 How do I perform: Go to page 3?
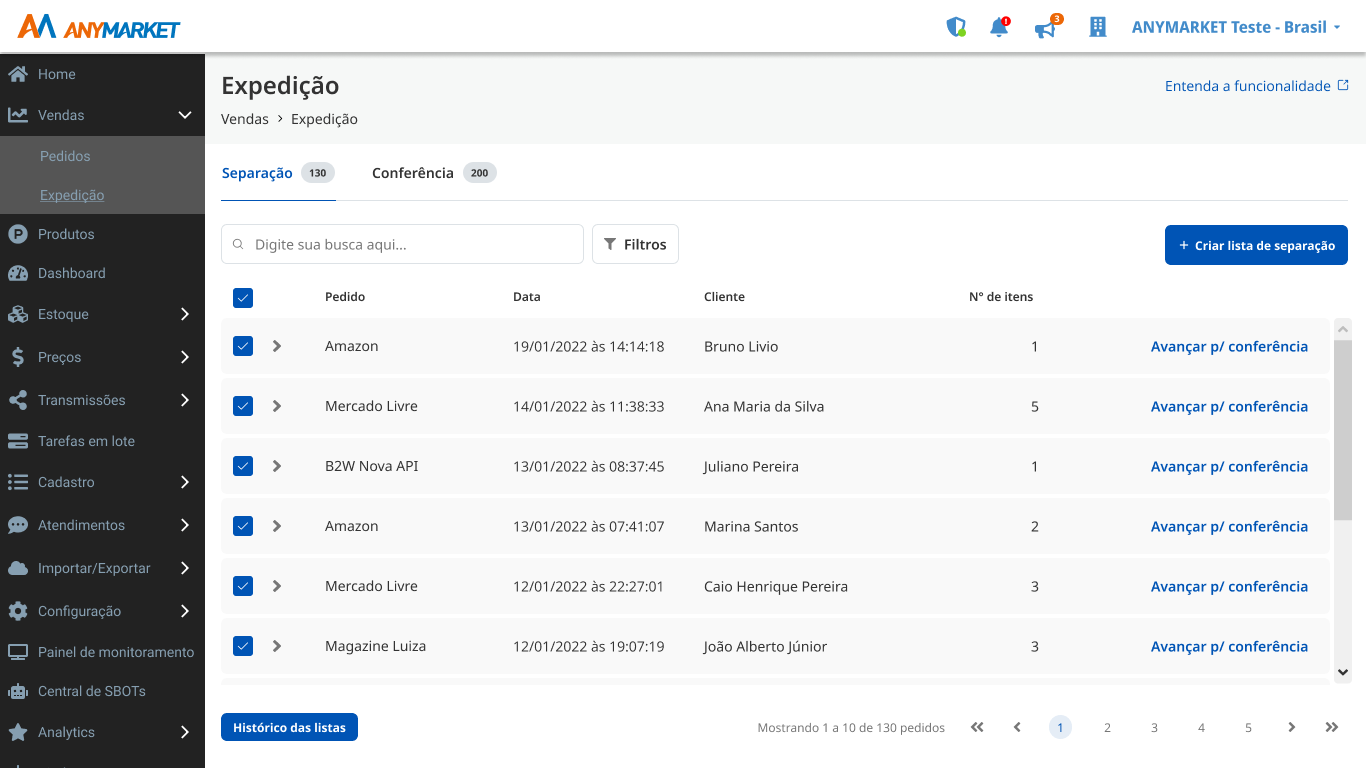[x=1154, y=727]
